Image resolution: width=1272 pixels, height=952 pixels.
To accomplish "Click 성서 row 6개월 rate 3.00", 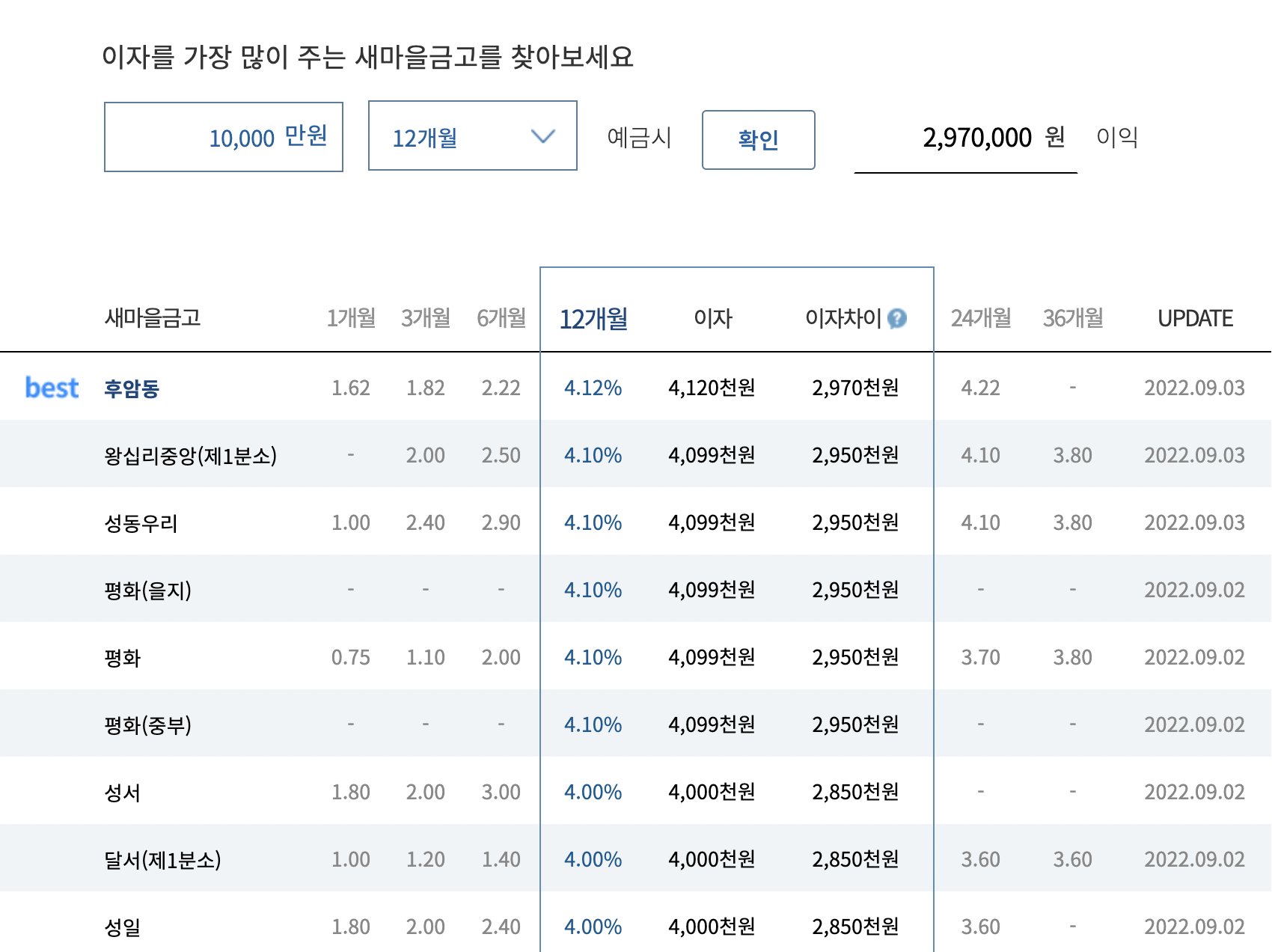I will pos(501,792).
